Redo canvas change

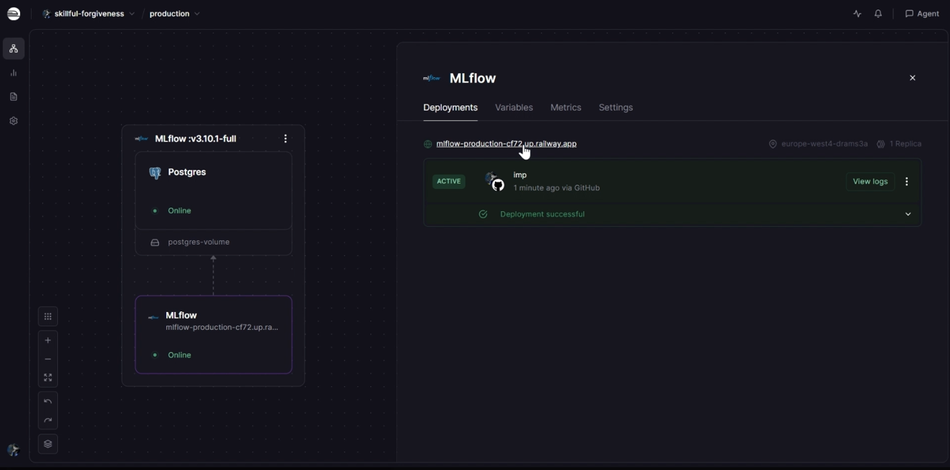click(x=48, y=420)
